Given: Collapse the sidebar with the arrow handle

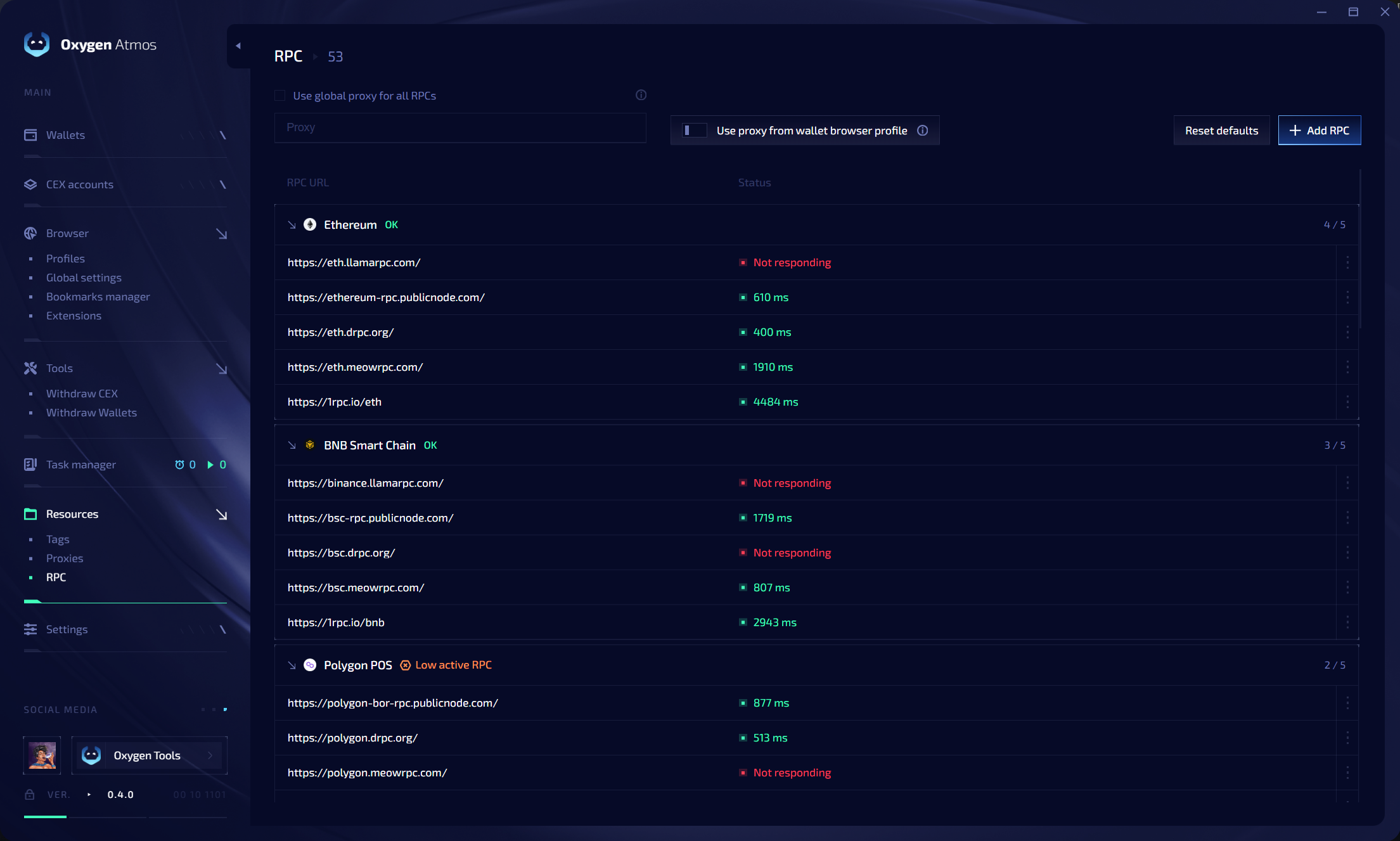Looking at the screenshot, I should point(238,46).
